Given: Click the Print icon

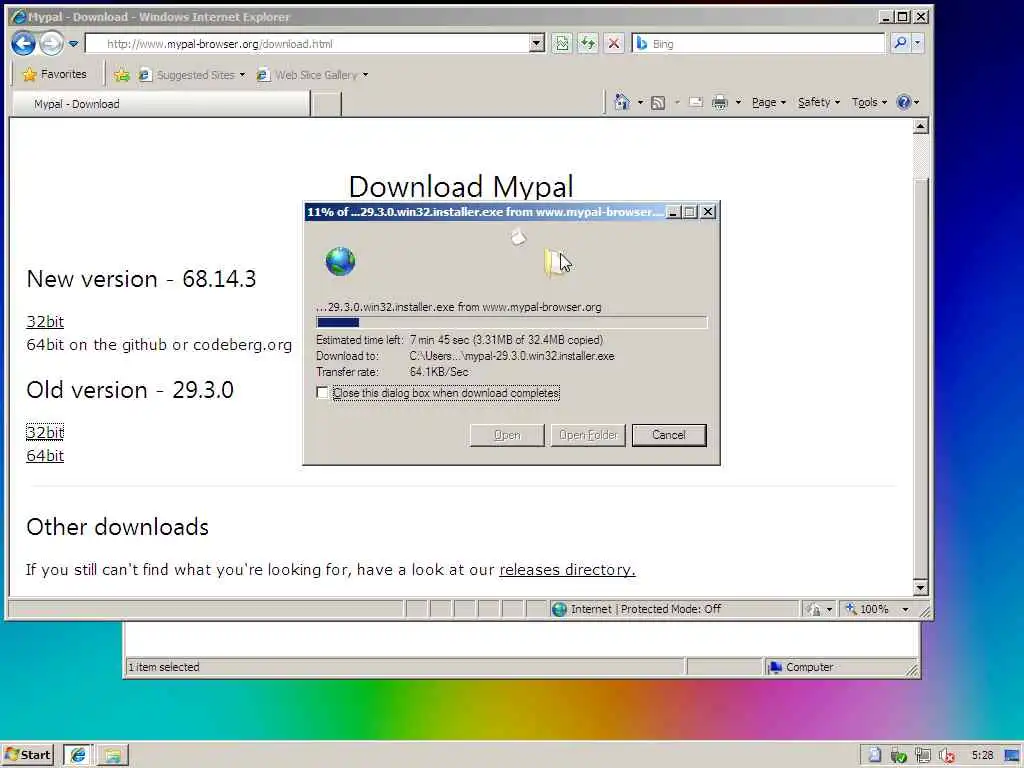Looking at the screenshot, I should point(720,103).
